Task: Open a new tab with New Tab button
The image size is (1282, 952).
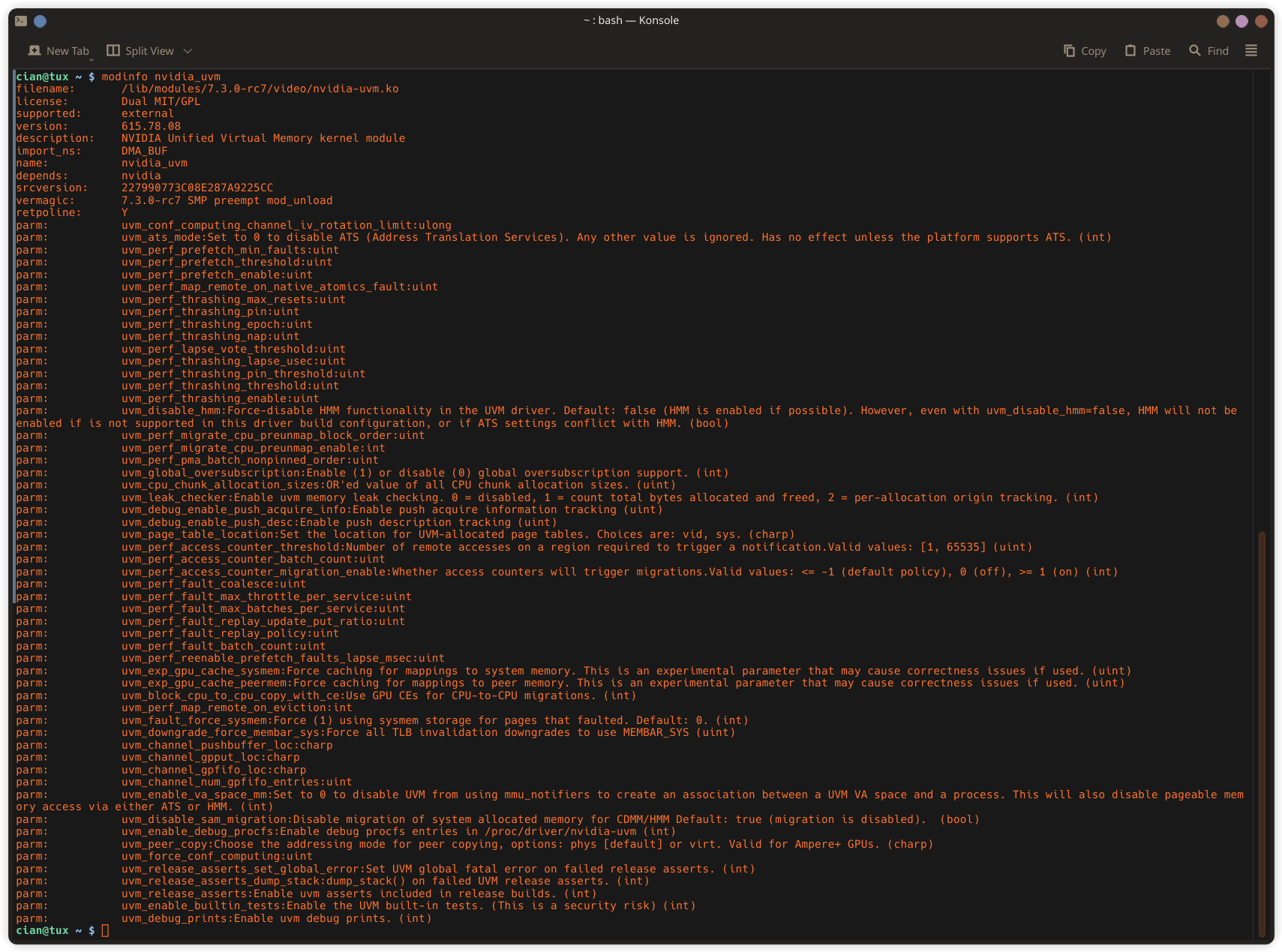Action: (59, 51)
